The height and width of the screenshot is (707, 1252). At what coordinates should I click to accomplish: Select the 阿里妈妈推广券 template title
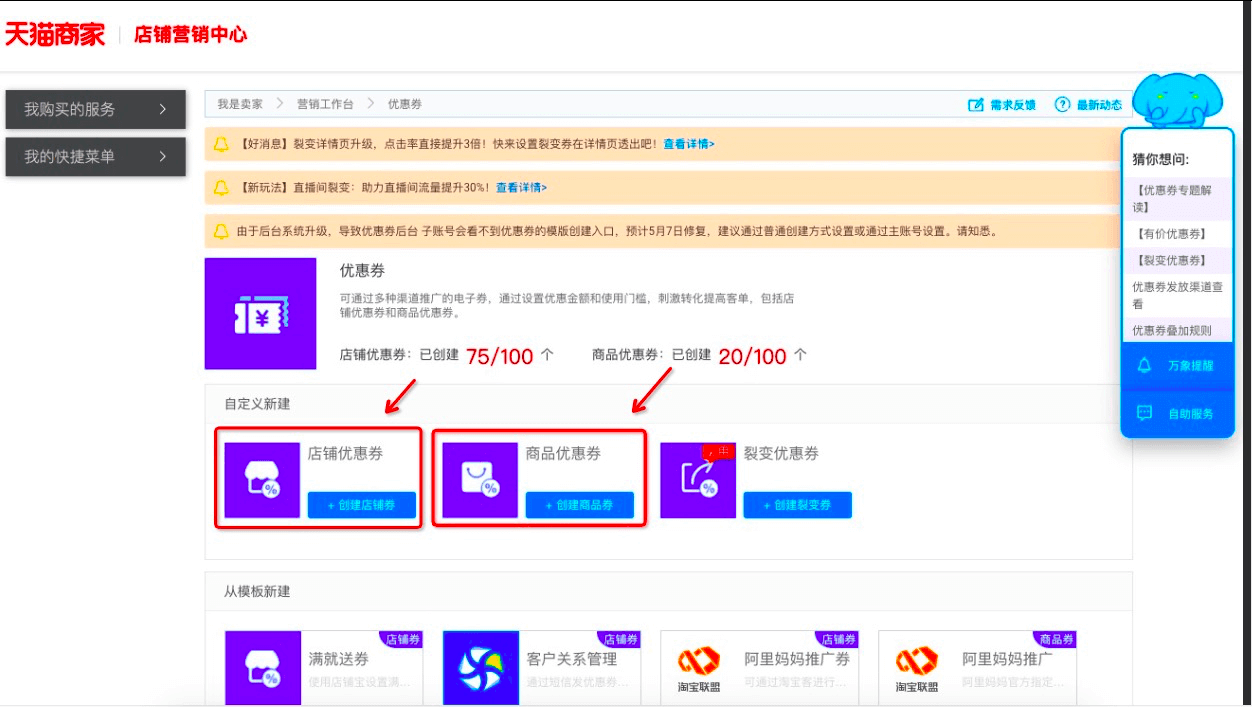[797, 660]
